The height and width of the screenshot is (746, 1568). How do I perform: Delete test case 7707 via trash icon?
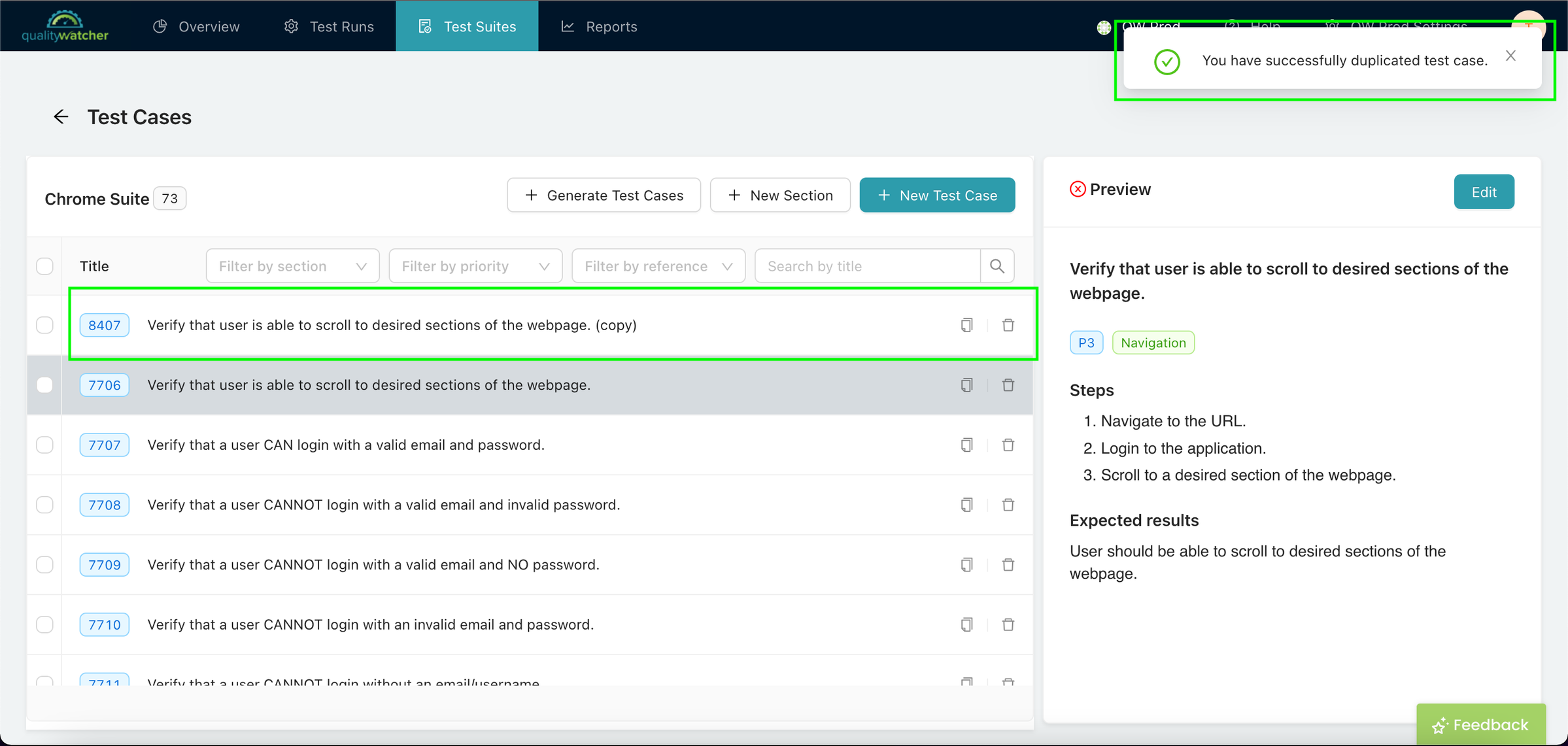pos(1008,445)
